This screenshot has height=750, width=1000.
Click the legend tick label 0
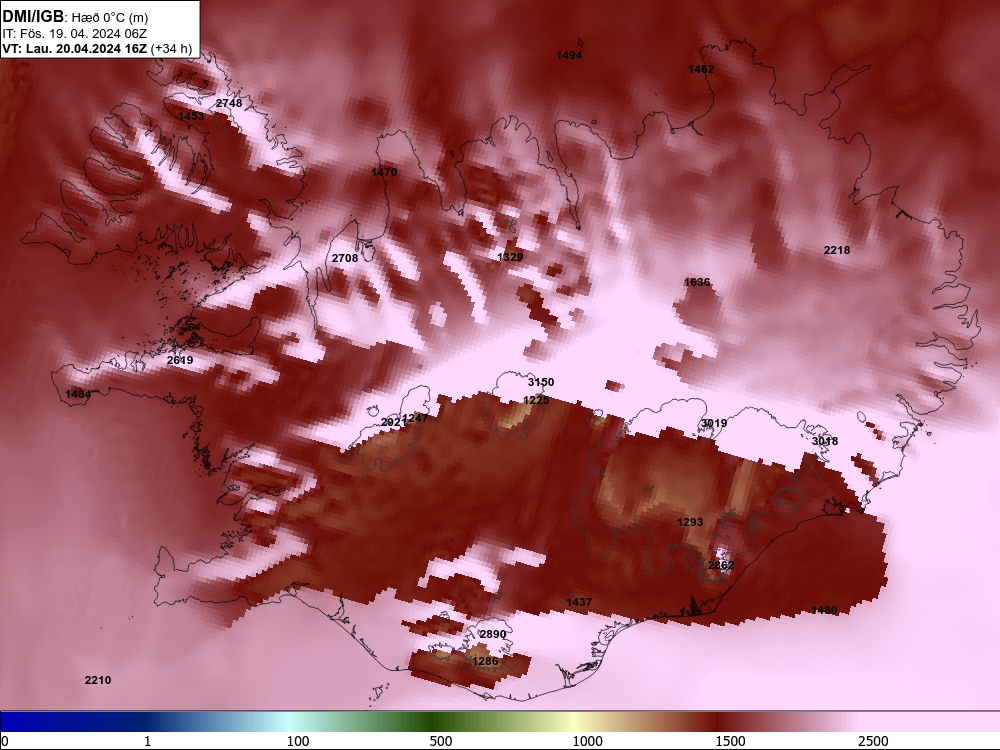coord(5,741)
